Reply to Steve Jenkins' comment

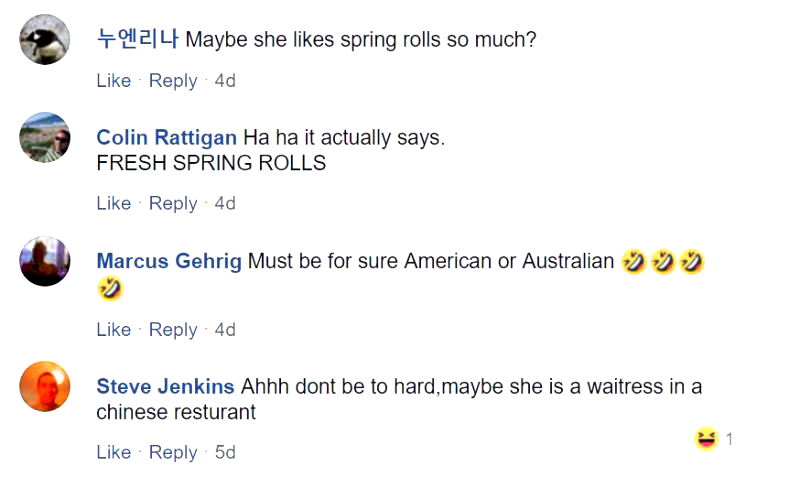click(173, 452)
